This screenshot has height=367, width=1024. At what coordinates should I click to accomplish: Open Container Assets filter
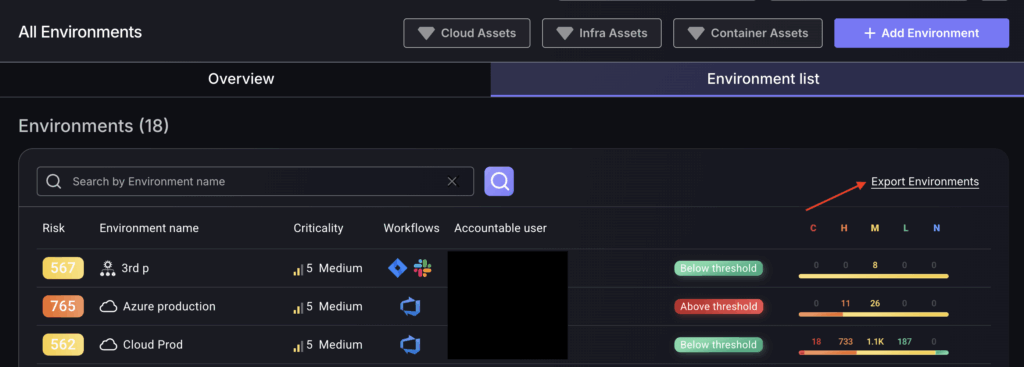tap(748, 33)
